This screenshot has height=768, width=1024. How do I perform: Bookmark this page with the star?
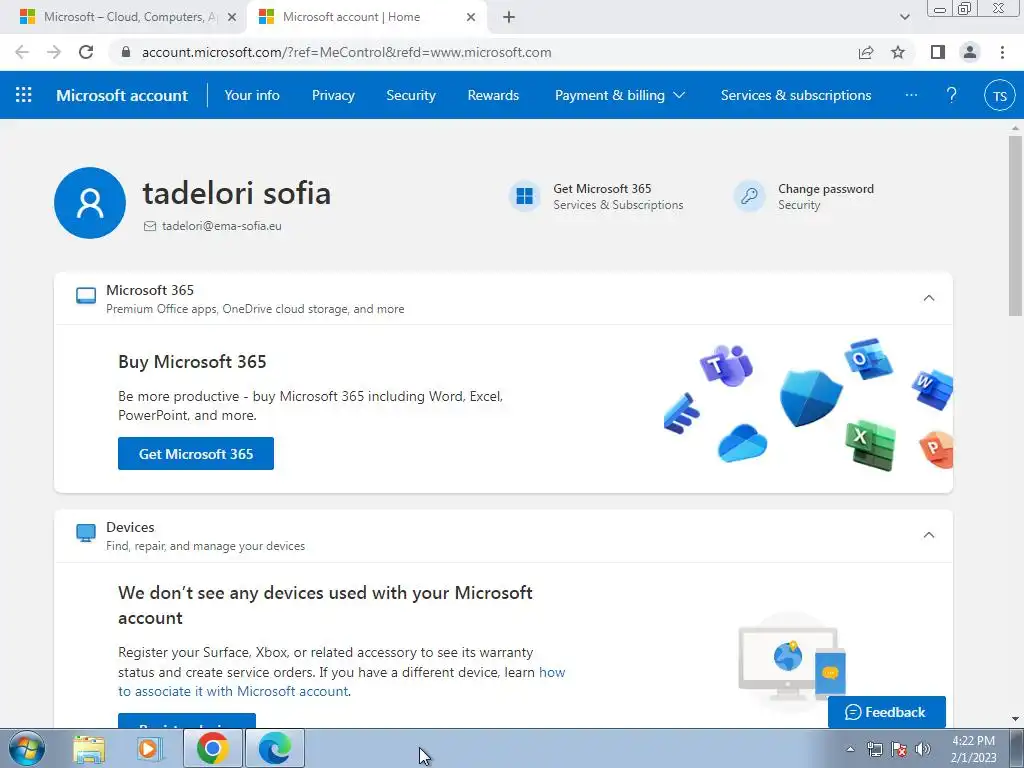click(898, 52)
